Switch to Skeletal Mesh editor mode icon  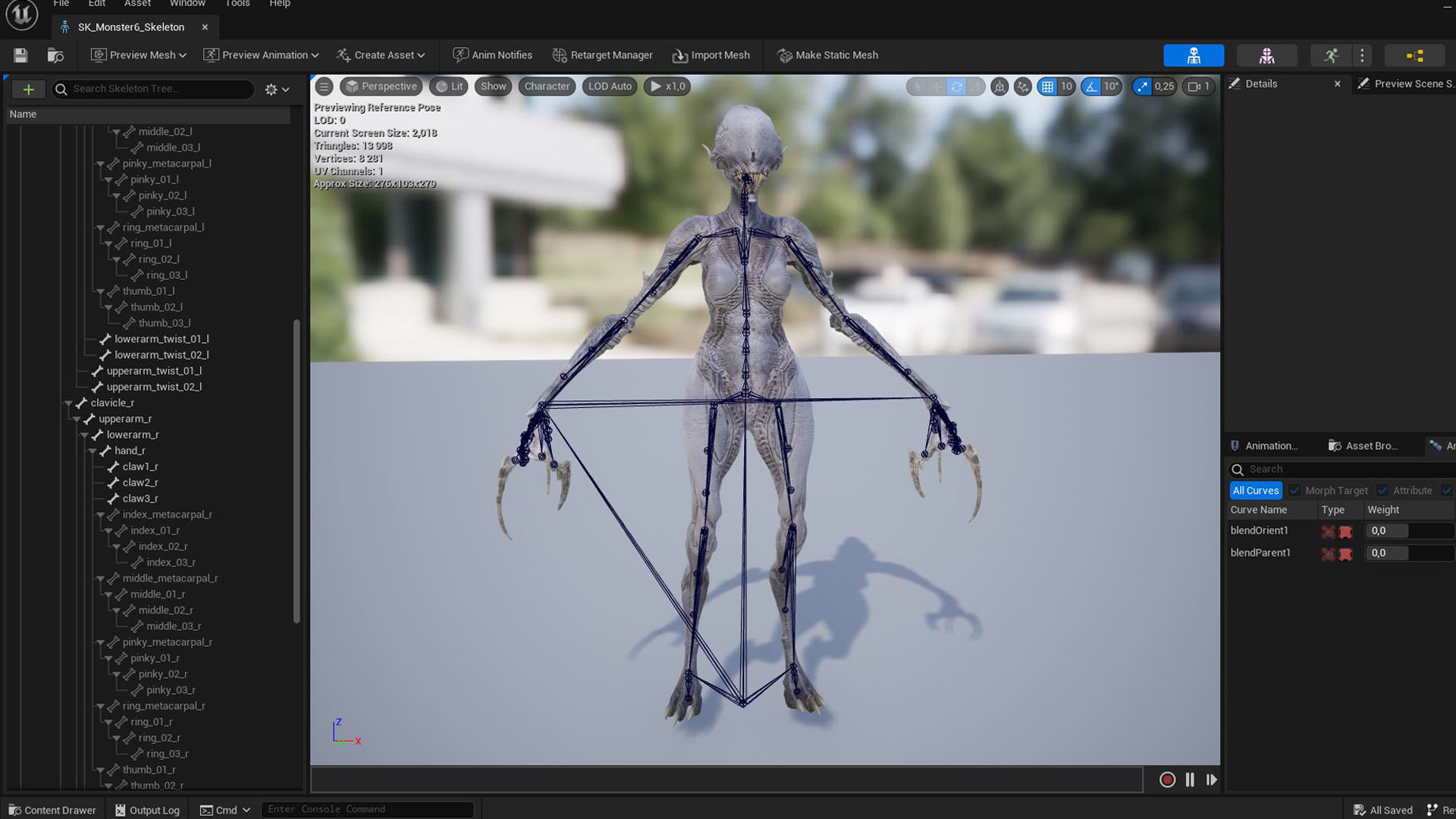(x=1266, y=55)
